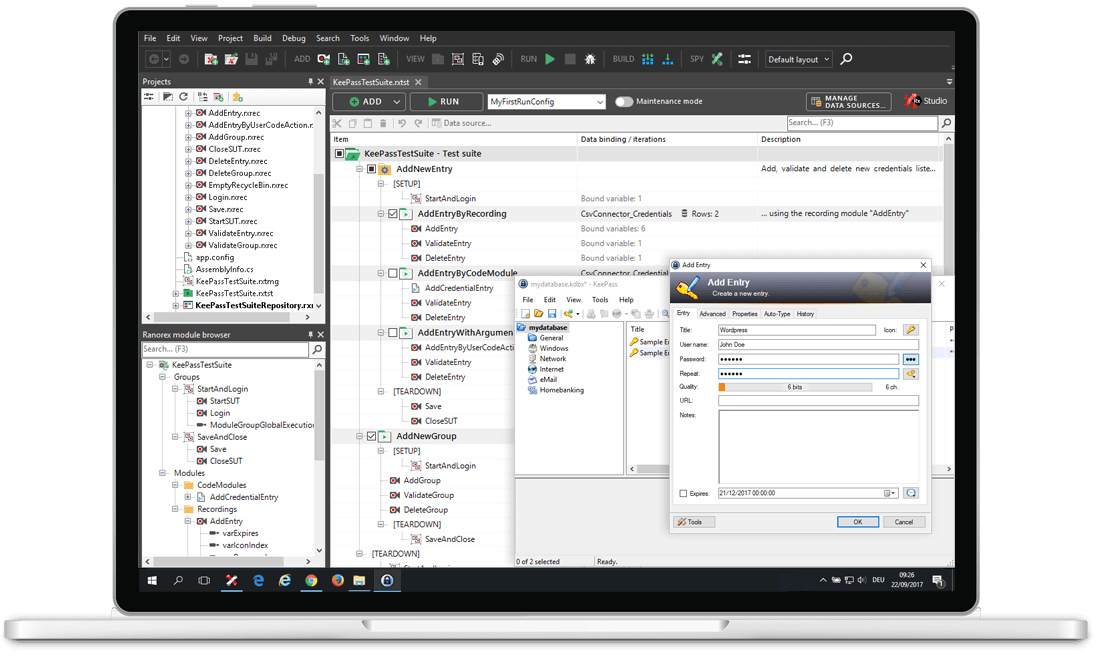Click Cancel in the Add Entry dialog
This screenshot has height=659, width=1100.
click(x=904, y=522)
